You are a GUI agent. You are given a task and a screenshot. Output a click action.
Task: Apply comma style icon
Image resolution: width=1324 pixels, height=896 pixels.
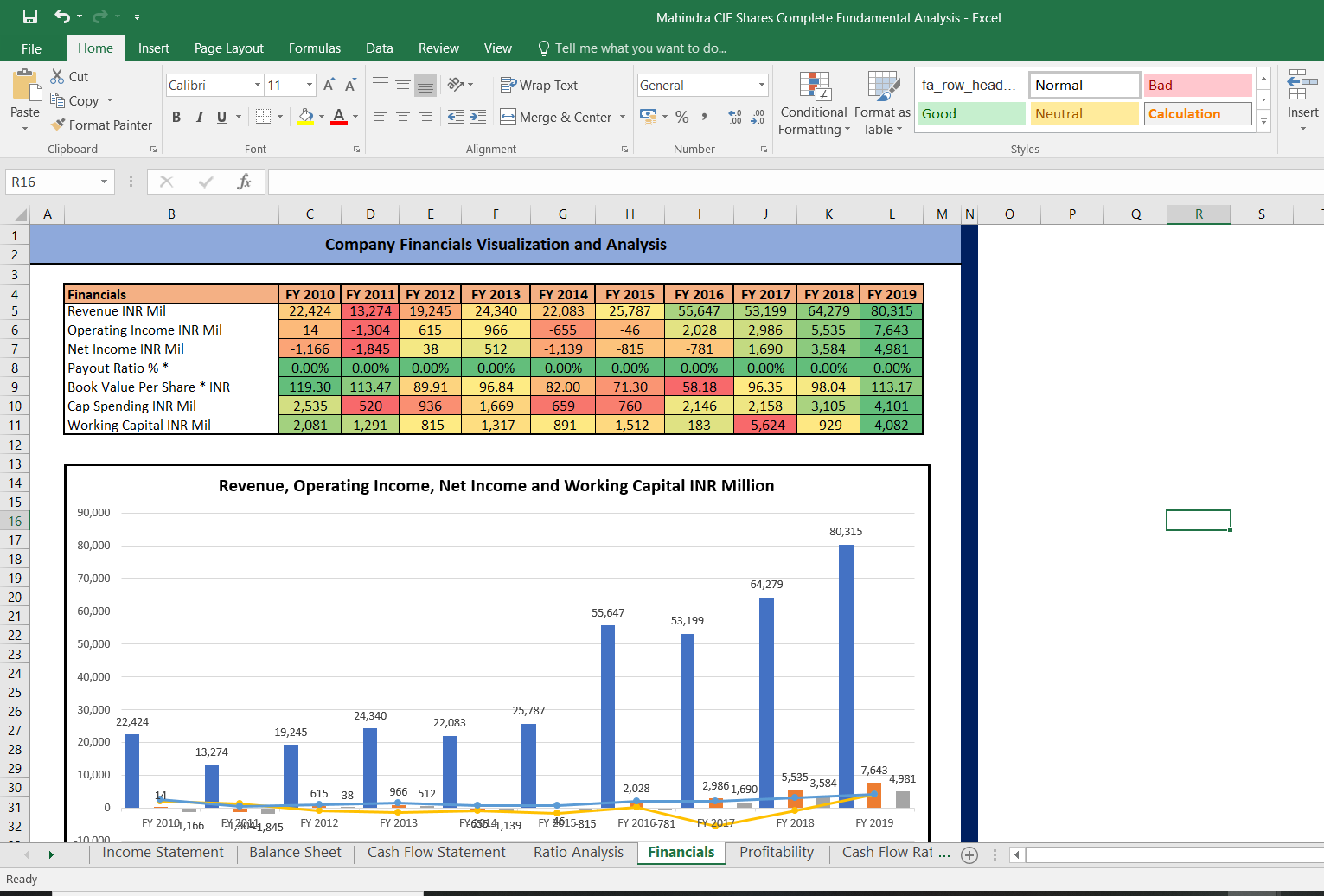coord(705,117)
